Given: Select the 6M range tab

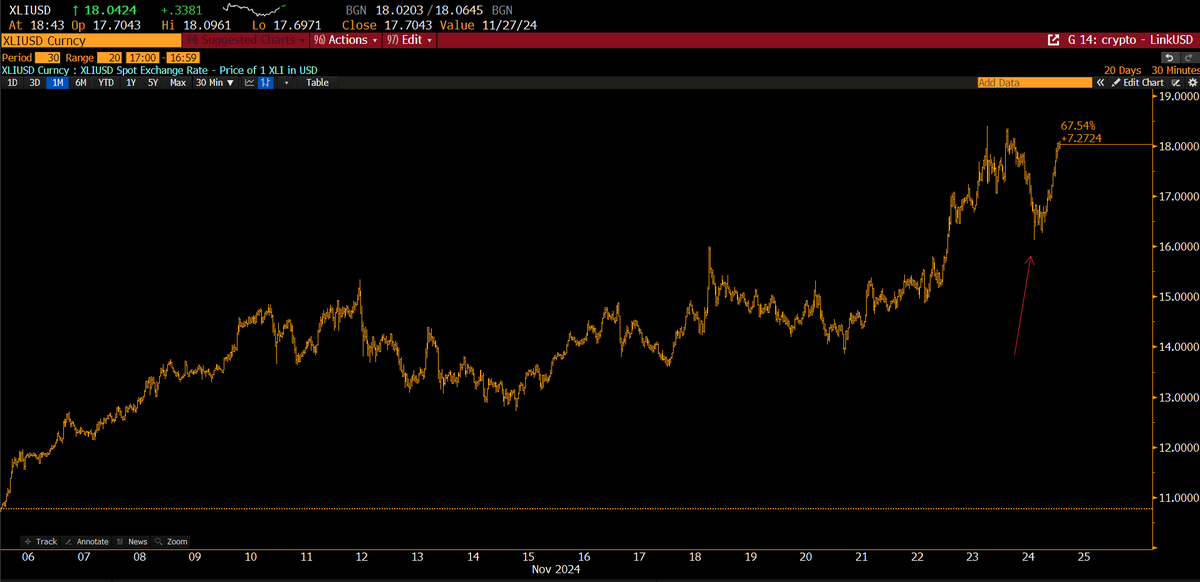Looking at the screenshot, I should coord(81,82).
